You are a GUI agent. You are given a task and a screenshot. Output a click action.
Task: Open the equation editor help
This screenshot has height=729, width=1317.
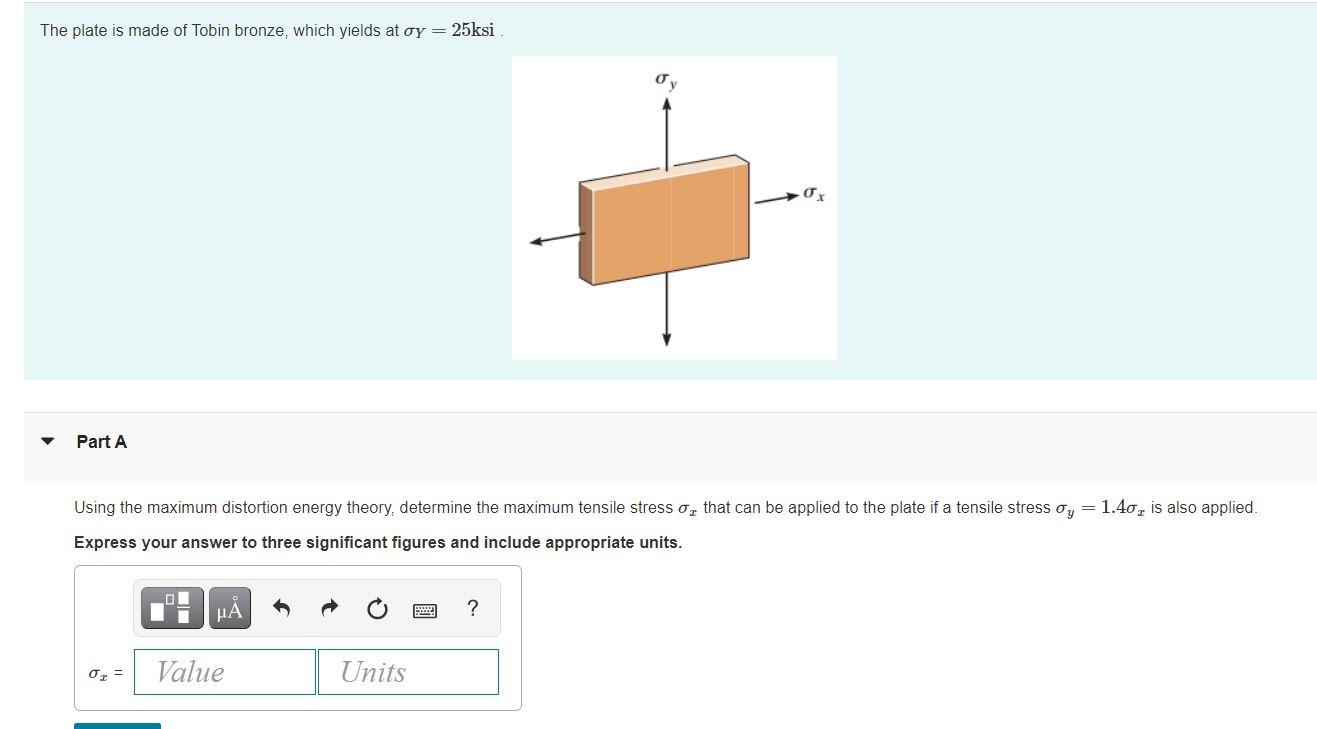[472, 607]
